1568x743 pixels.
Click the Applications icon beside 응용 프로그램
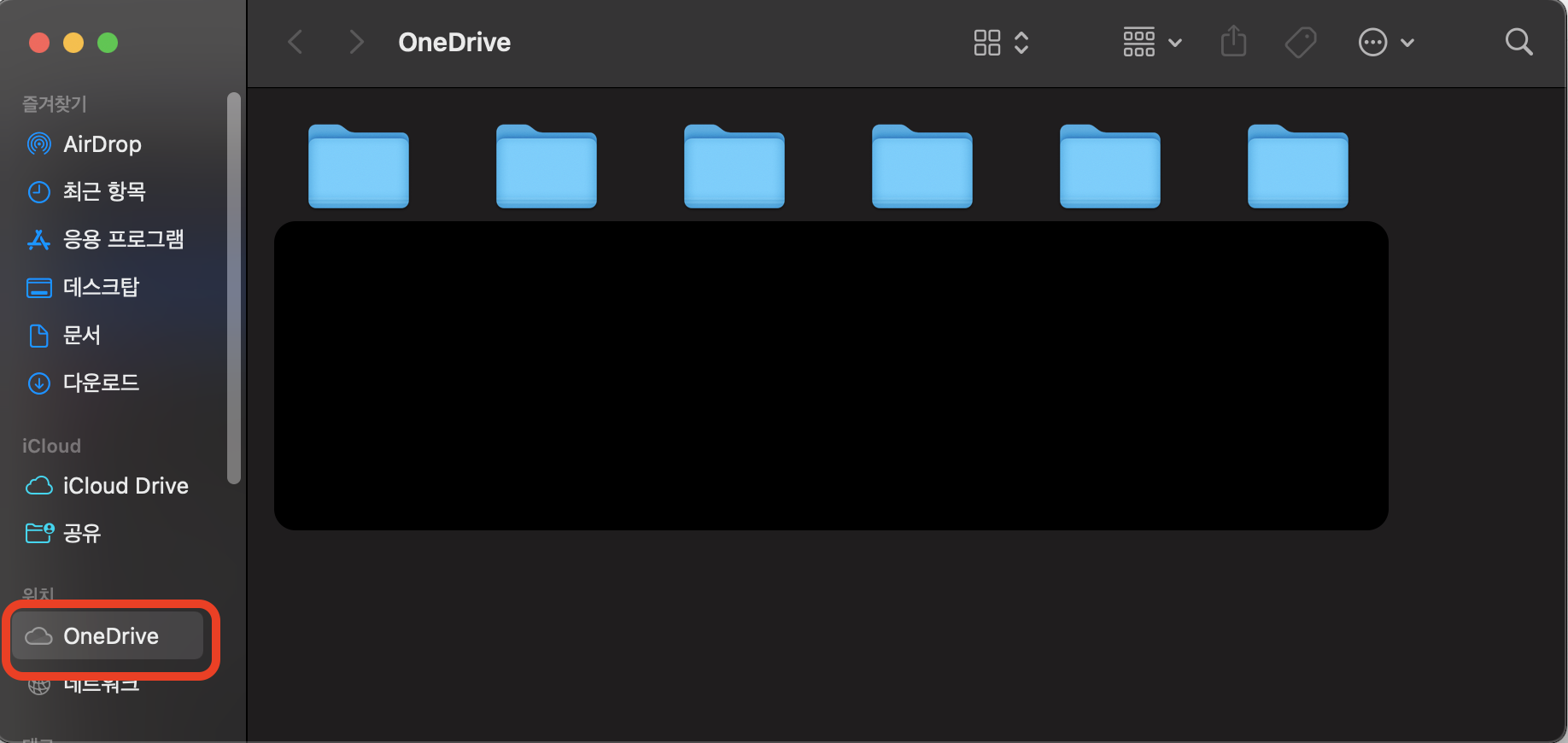[39, 240]
